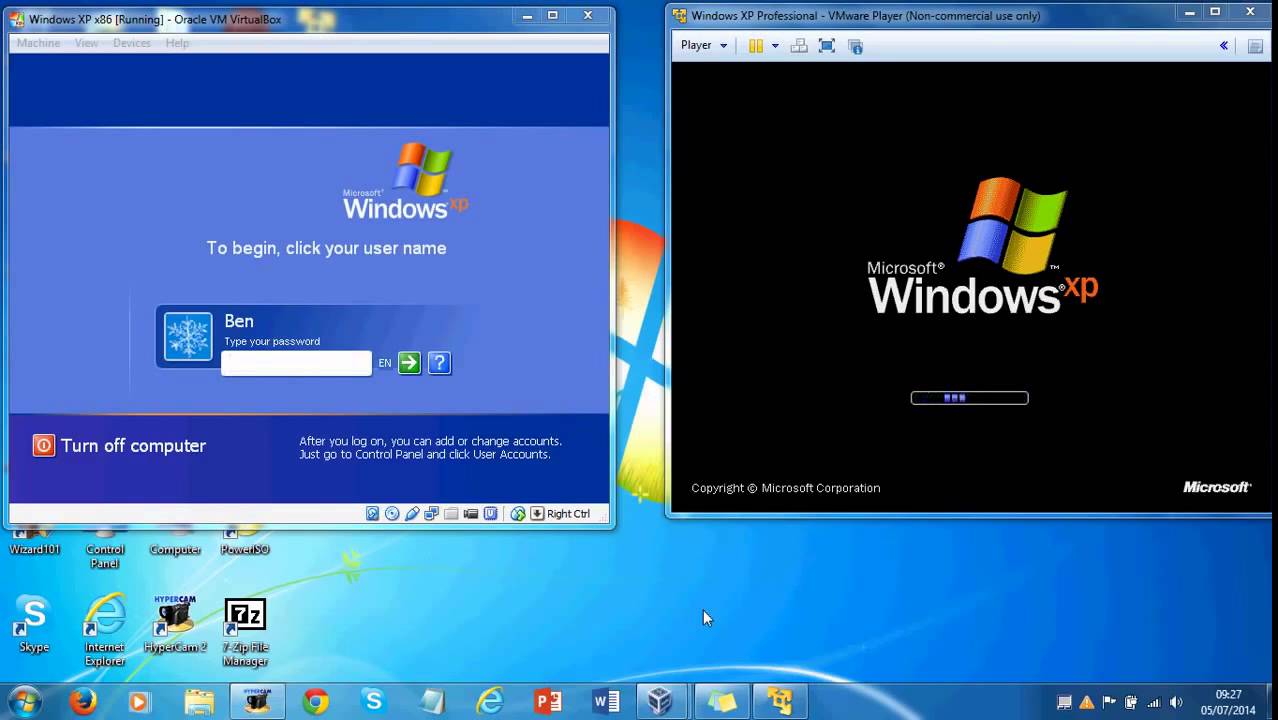
Task: Focus the XP password input field
Action: 296,364
